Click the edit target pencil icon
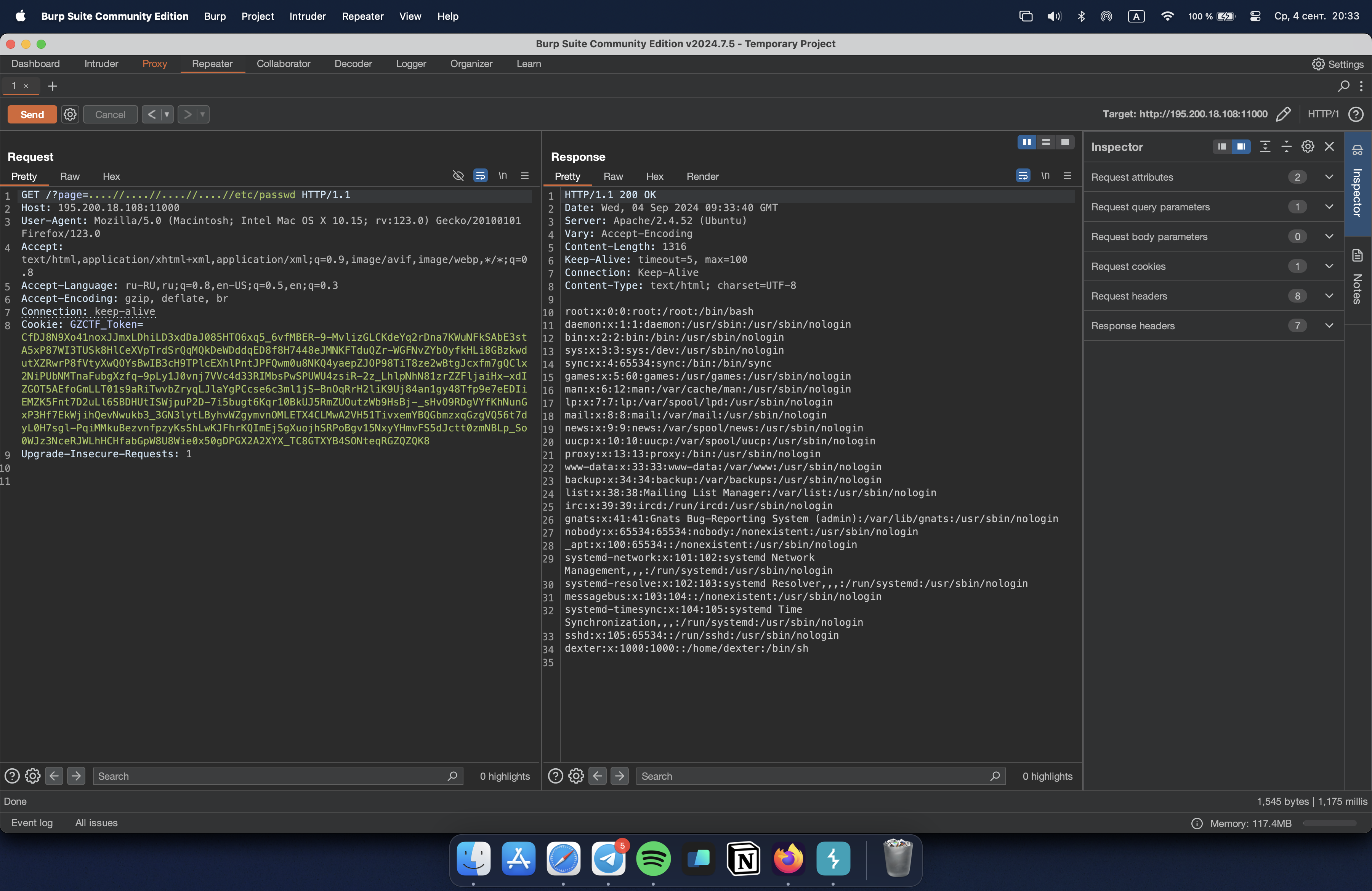The image size is (1372, 891). pyautogui.click(x=1283, y=114)
